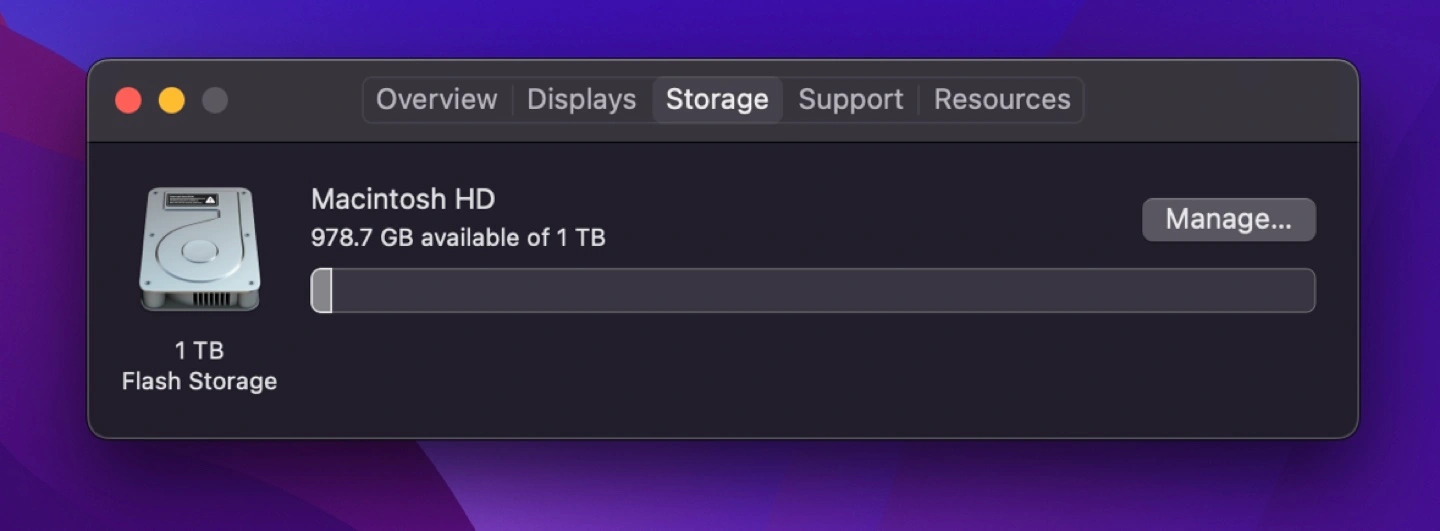The image size is (1440, 531).
Task: Click the empty title bar right of Resources
Action: (1220, 100)
